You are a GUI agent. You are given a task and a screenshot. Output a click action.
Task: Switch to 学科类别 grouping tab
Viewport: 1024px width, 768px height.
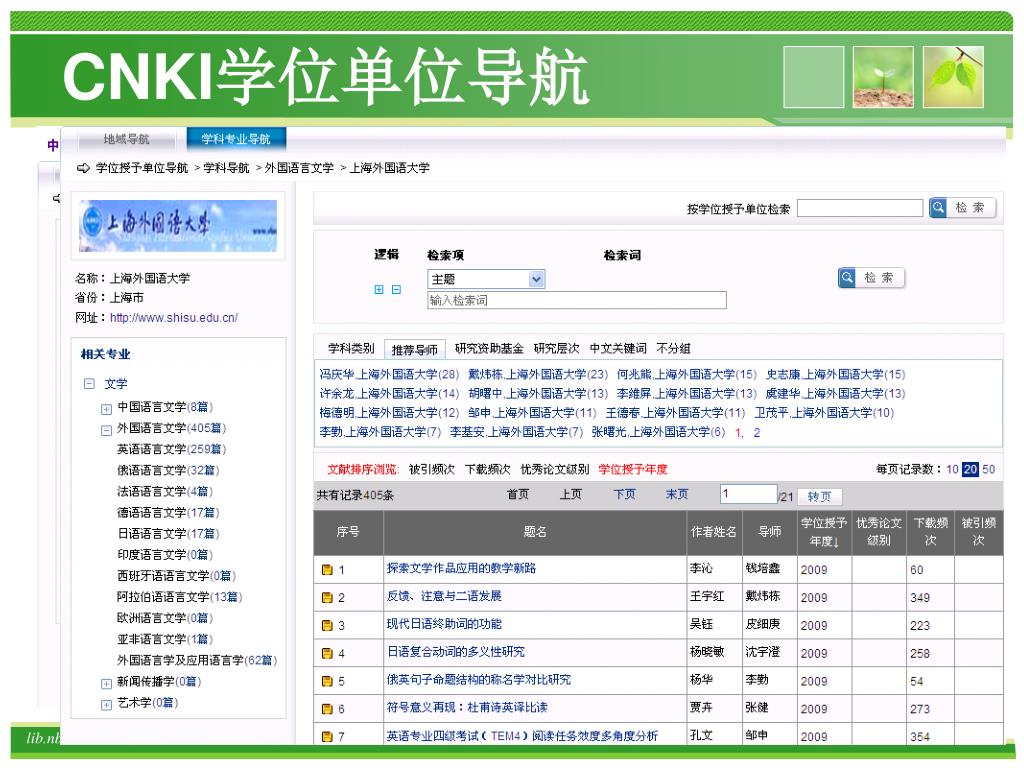point(351,349)
